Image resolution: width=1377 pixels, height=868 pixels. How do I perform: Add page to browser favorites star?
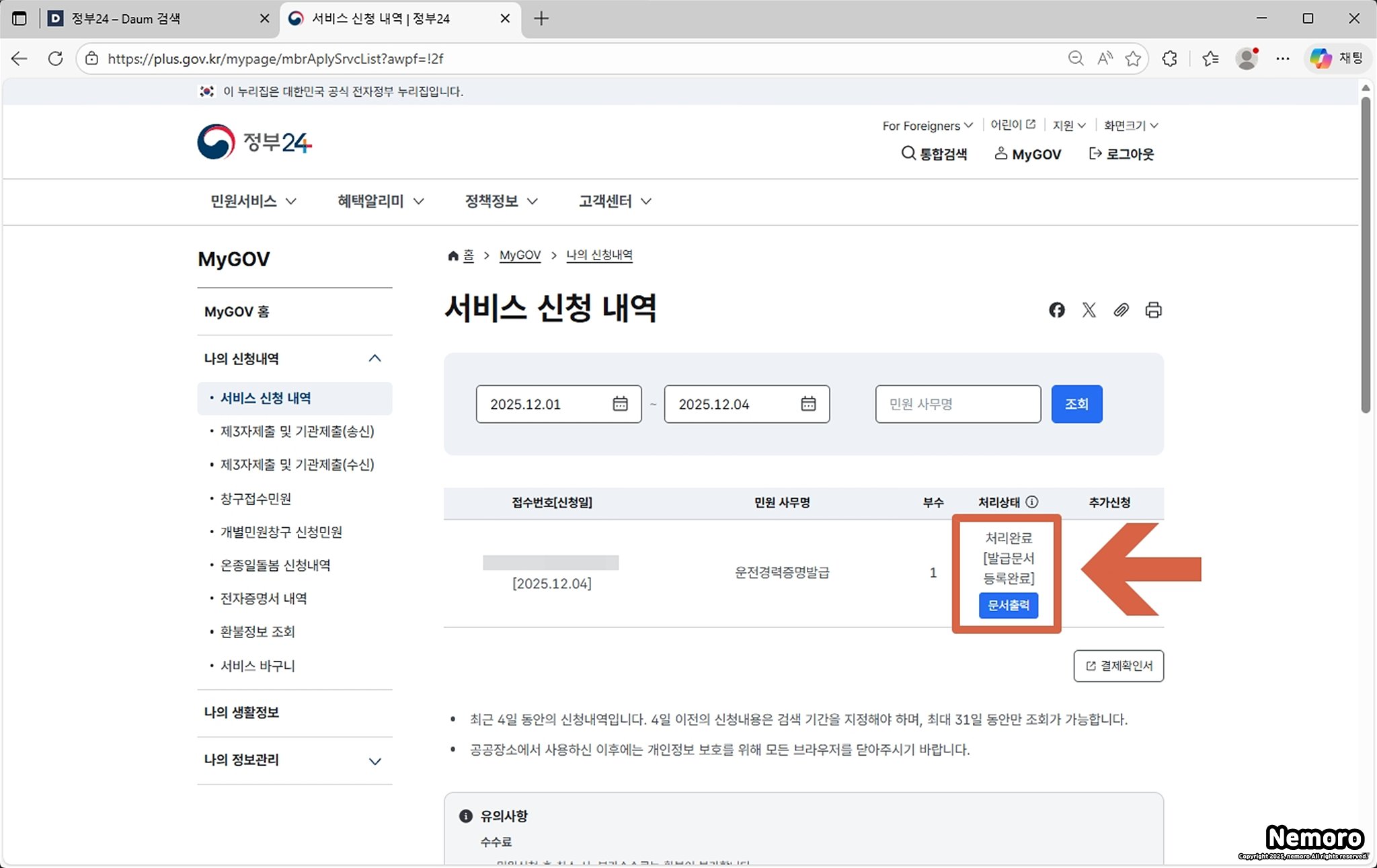[1133, 58]
